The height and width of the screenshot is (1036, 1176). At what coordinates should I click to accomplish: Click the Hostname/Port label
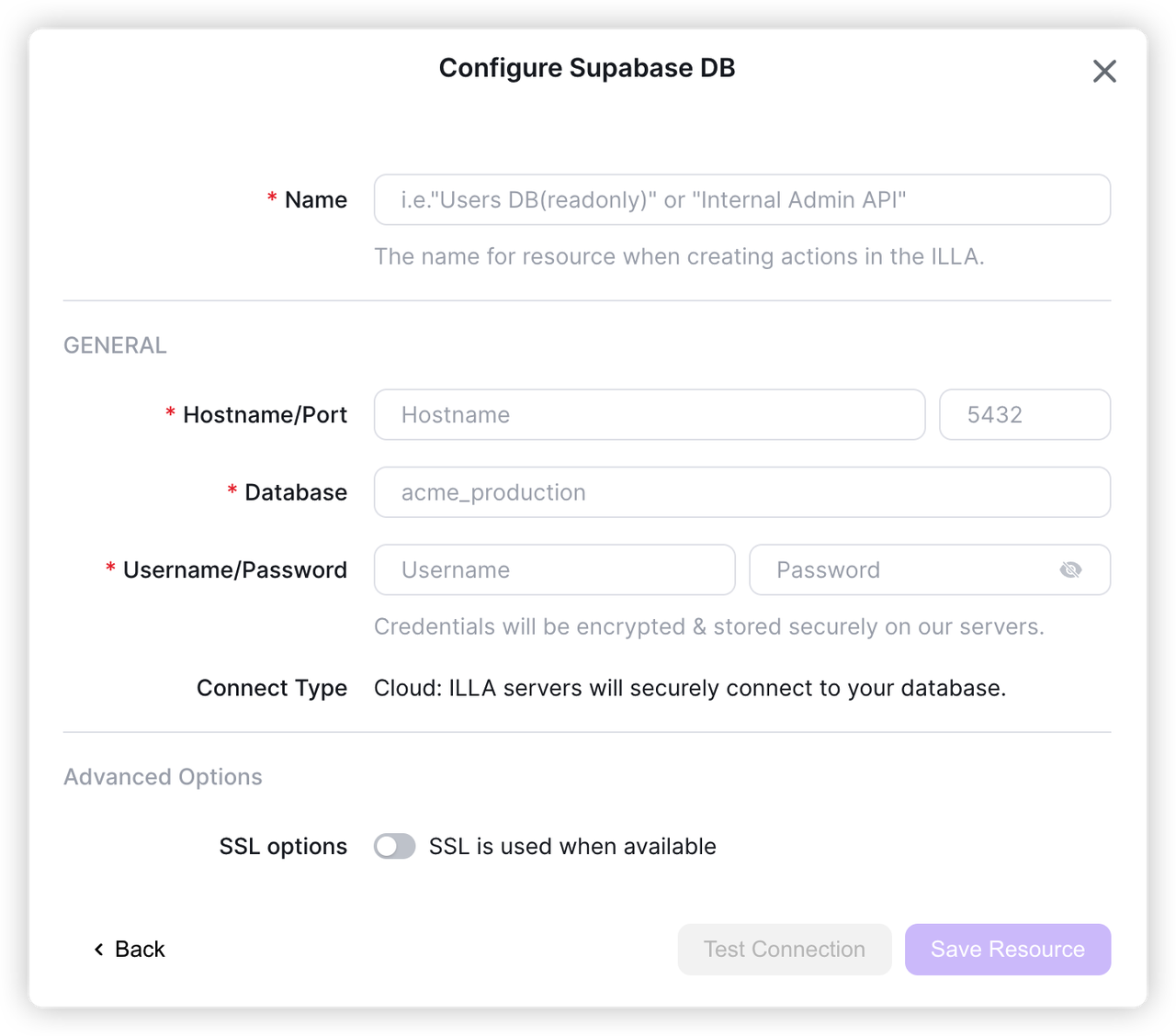[265, 414]
